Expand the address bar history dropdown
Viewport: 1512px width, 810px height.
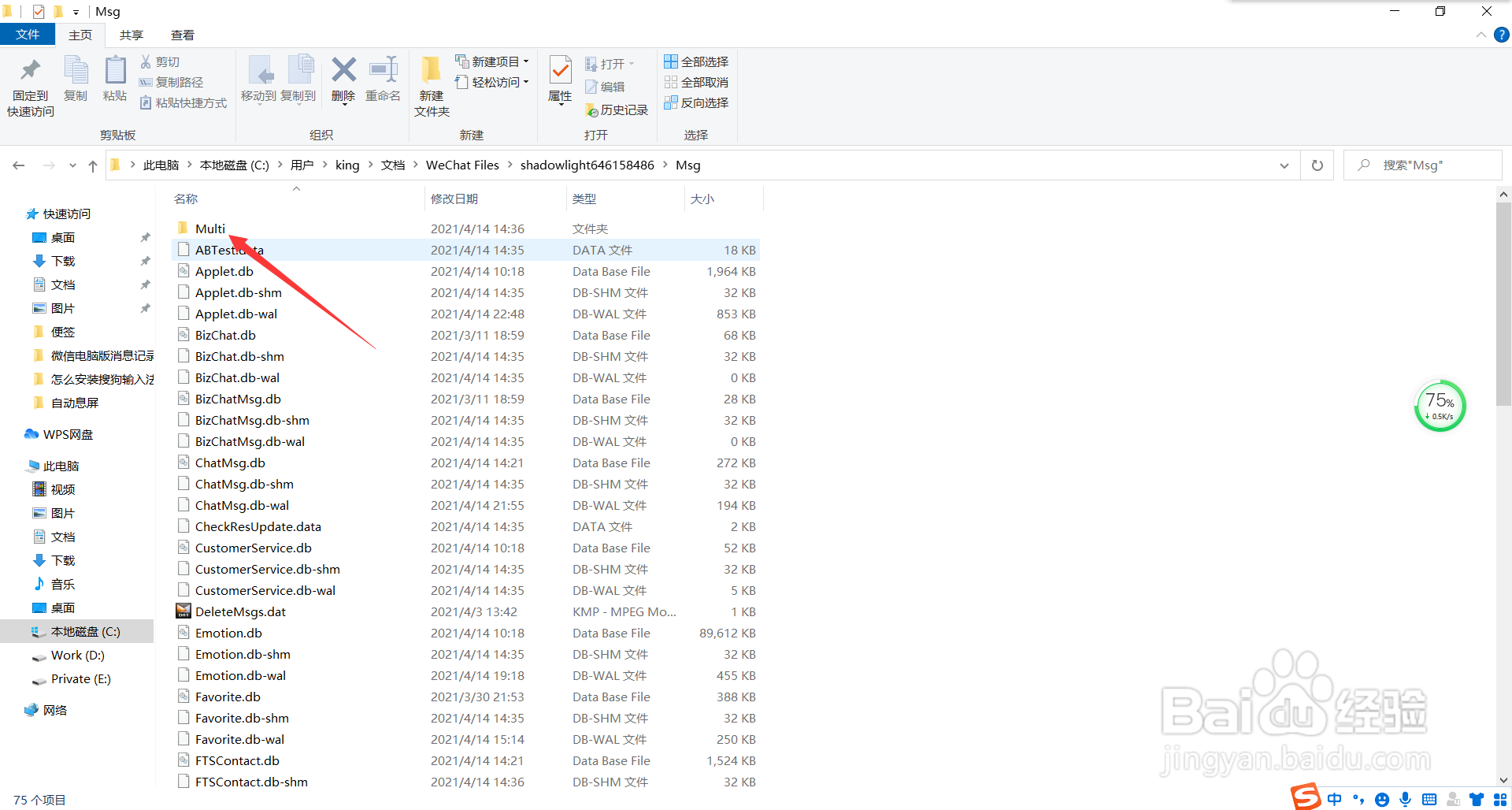coord(1284,165)
